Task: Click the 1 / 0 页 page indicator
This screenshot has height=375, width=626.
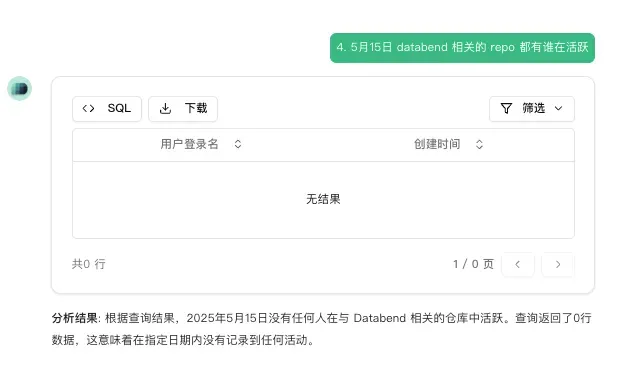Action: (473, 264)
